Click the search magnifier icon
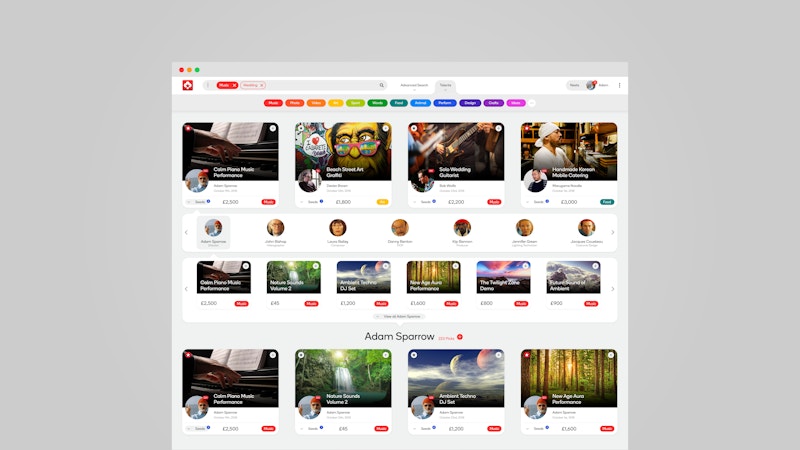 coord(381,85)
